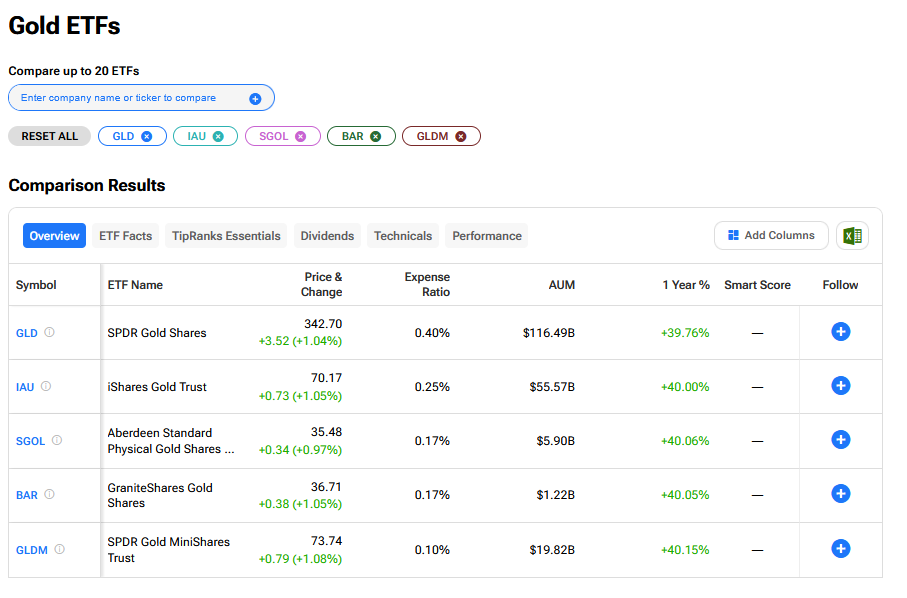Click the +40.15% one-year return
The image size is (907, 598).
point(685,550)
